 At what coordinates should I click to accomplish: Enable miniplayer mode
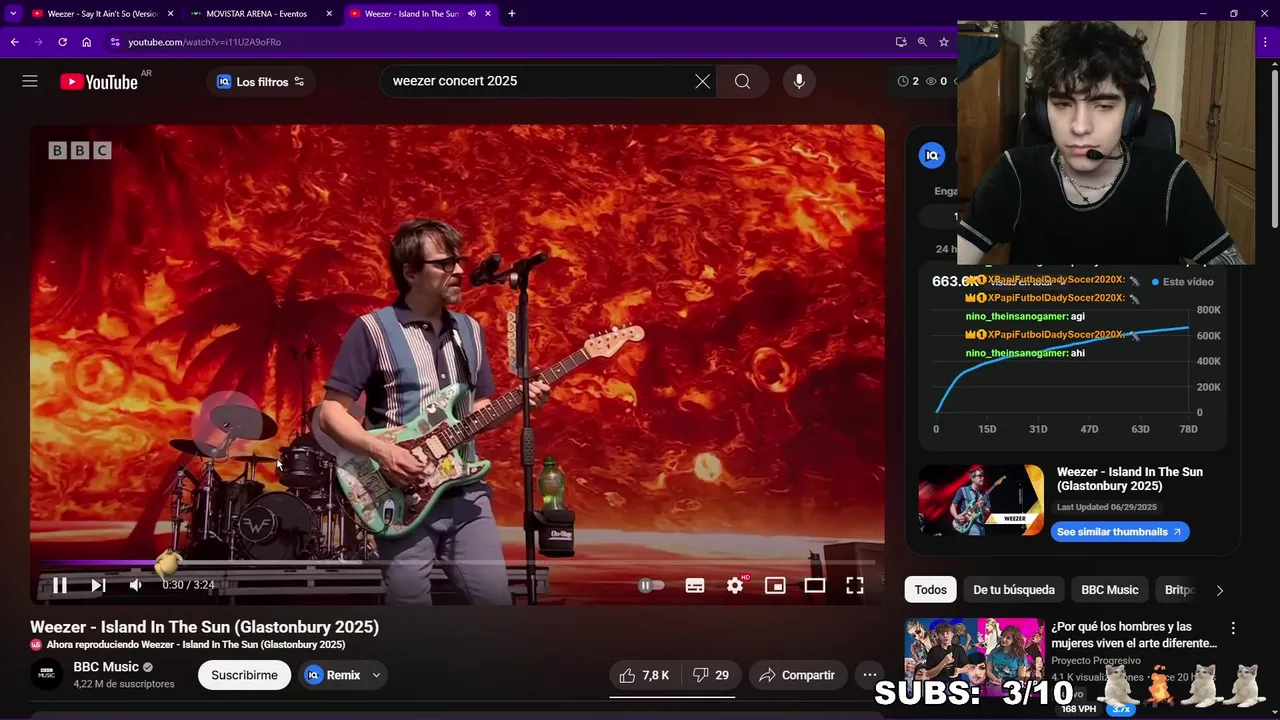coord(775,585)
